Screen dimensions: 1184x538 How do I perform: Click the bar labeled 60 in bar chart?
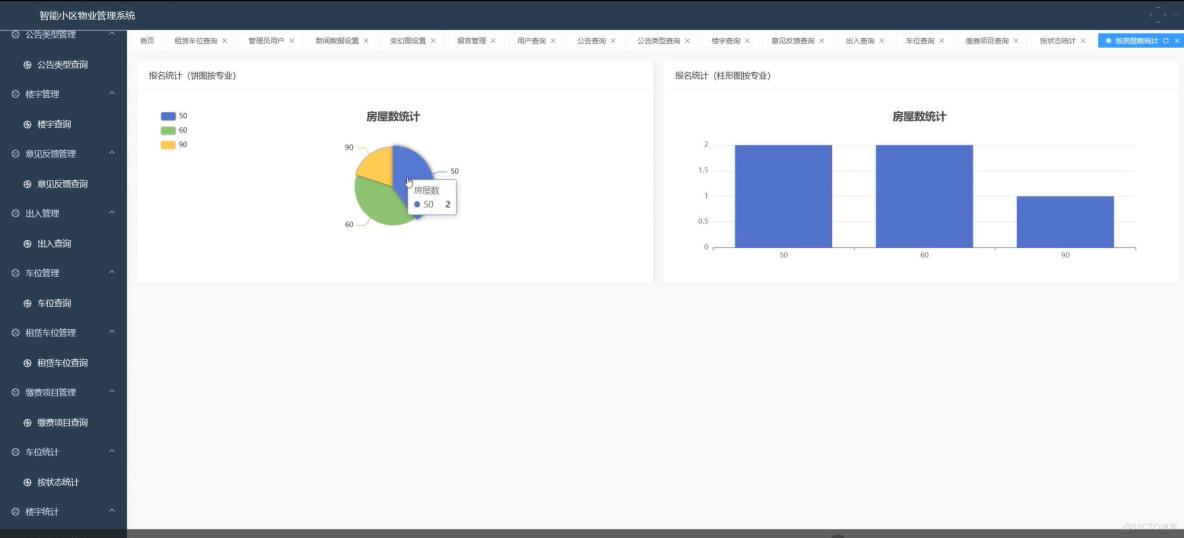pyautogui.click(x=924, y=196)
